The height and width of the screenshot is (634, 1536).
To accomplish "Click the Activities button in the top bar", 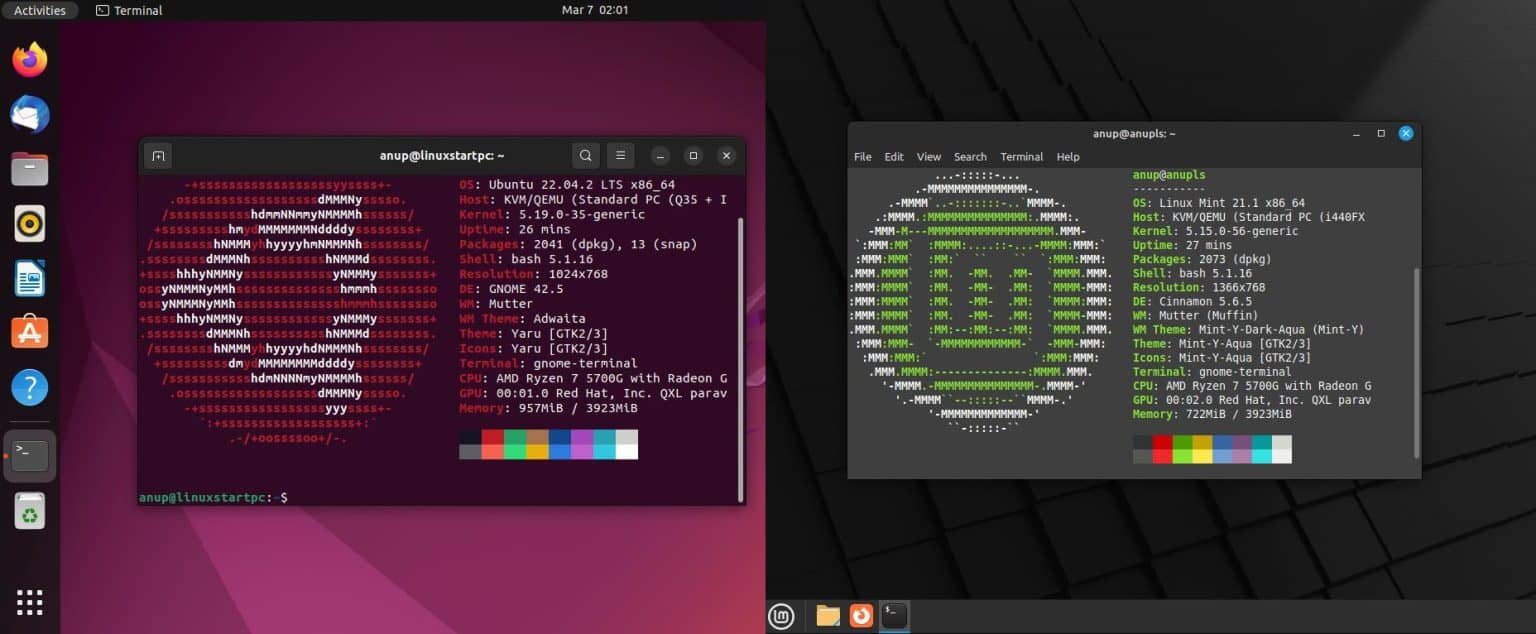I will coord(40,10).
